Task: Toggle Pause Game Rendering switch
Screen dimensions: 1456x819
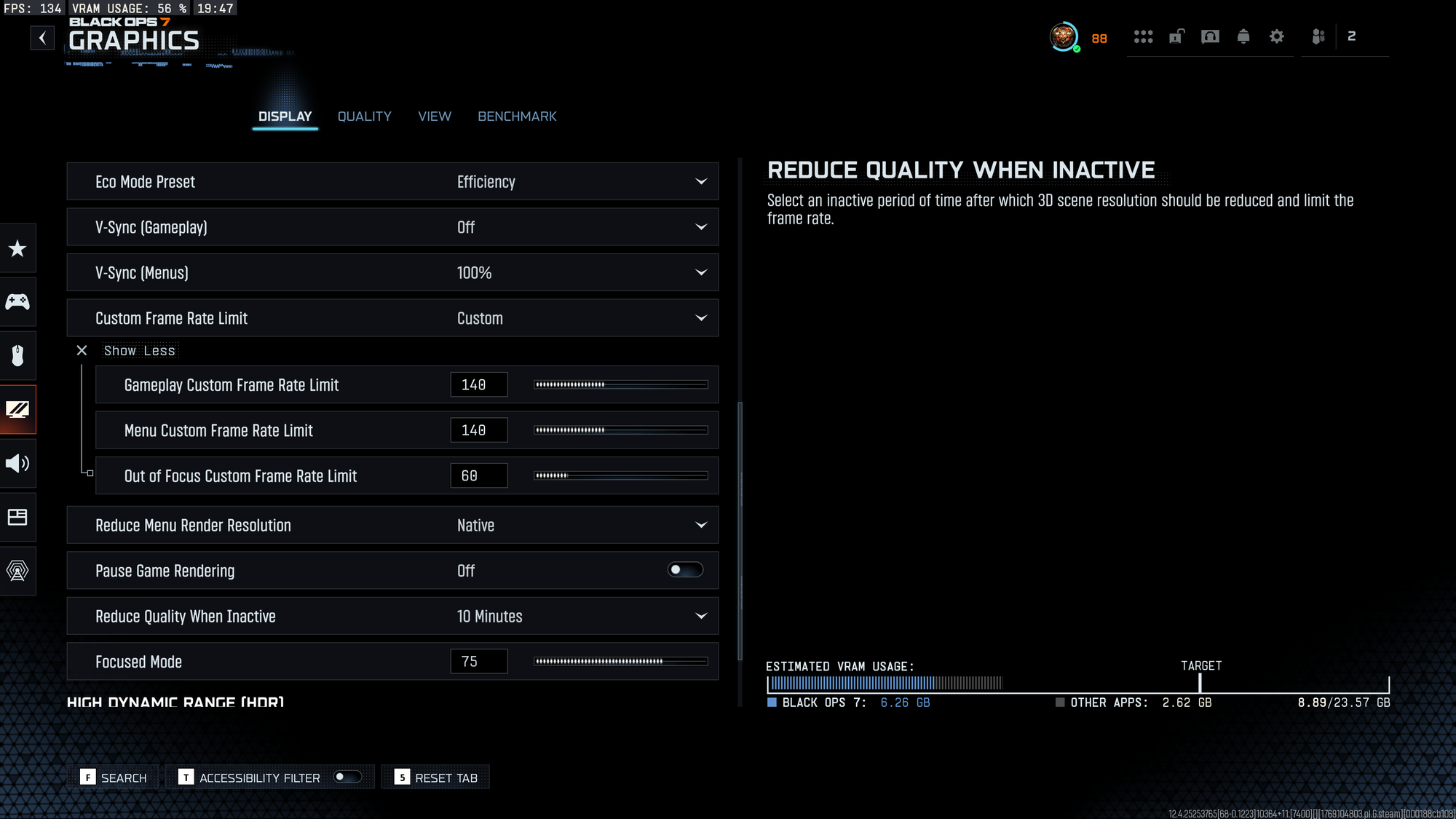Action: [685, 570]
